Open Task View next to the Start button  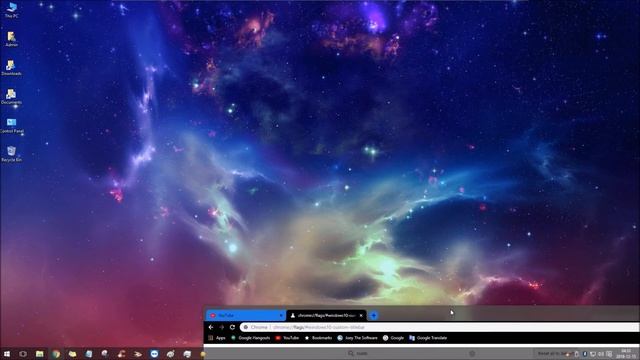point(23,354)
